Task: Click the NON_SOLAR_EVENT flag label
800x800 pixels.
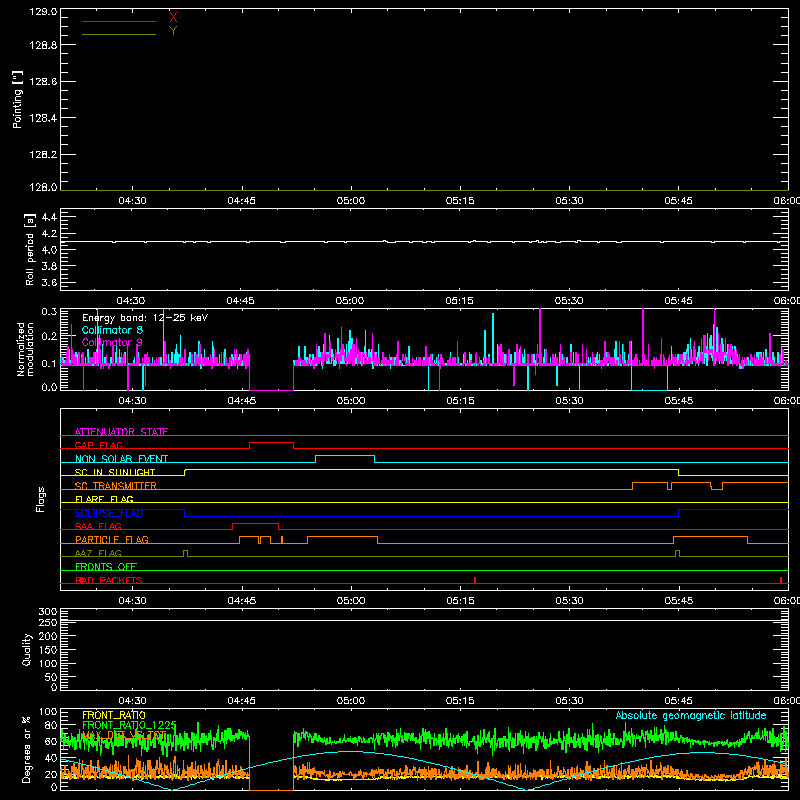Action: tap(121, 459)
